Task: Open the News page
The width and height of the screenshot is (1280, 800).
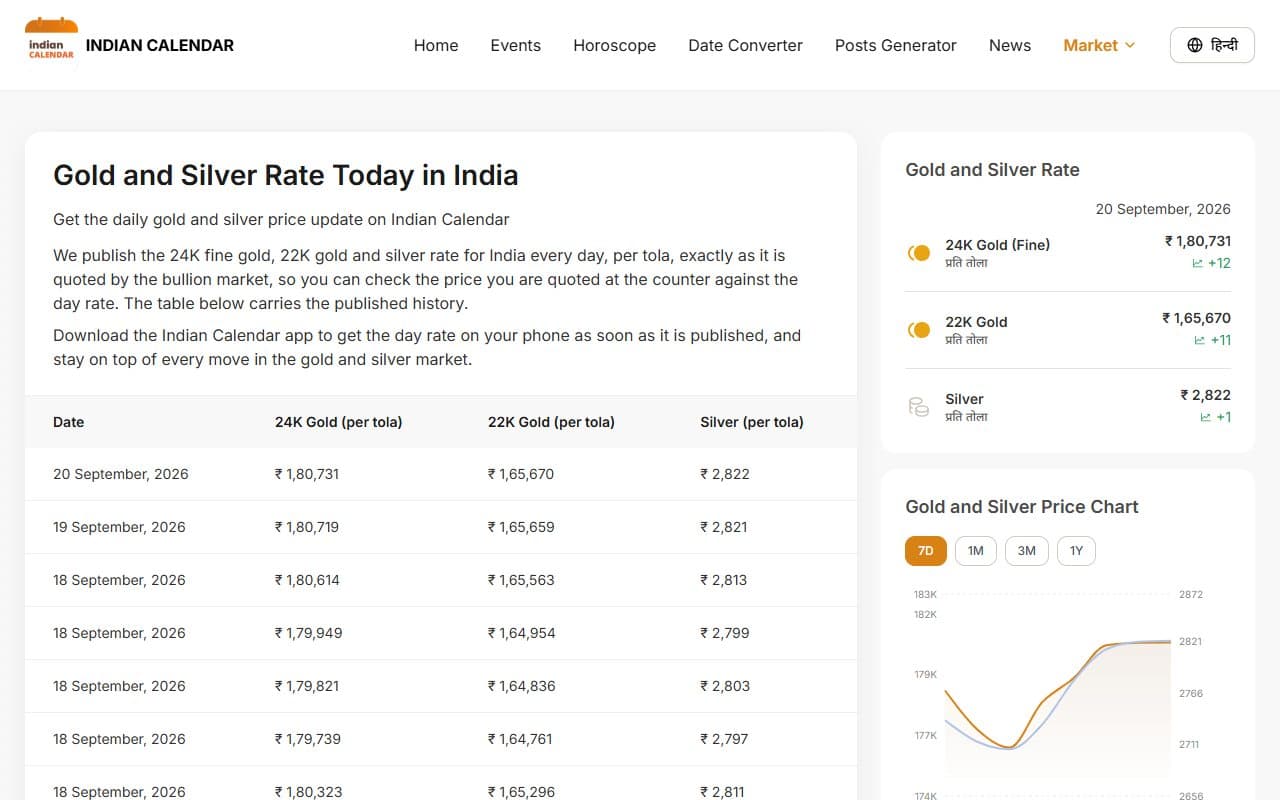Action: [1009, 45]
